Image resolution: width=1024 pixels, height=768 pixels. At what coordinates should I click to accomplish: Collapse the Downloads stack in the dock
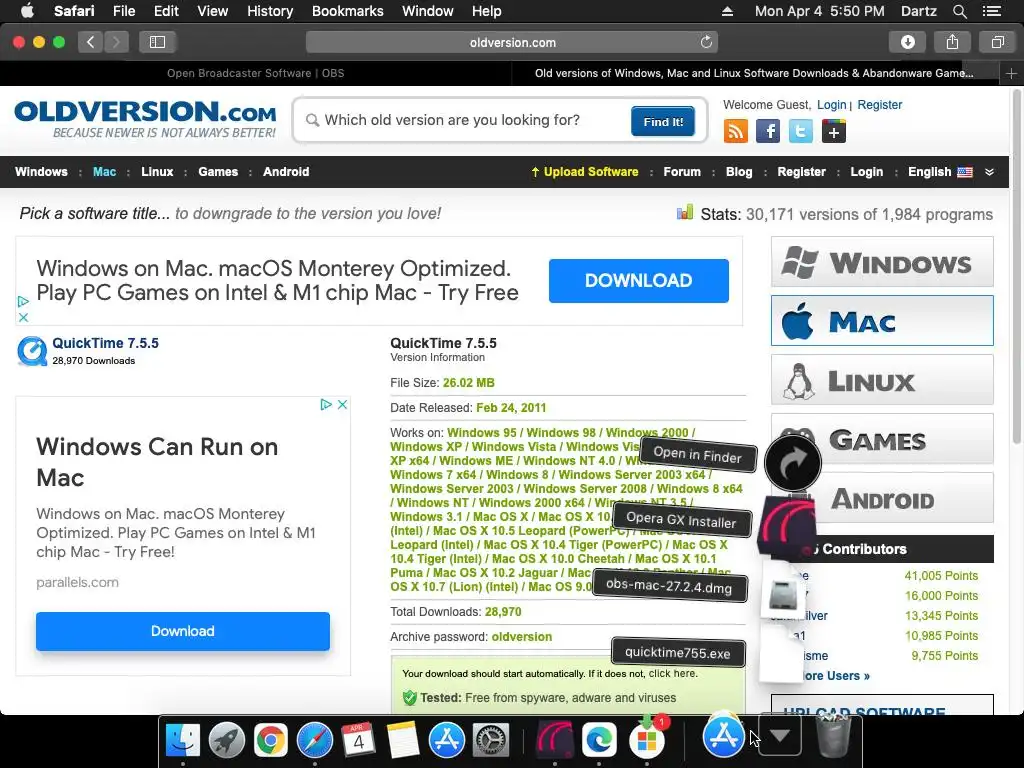[x=780, y=736]
